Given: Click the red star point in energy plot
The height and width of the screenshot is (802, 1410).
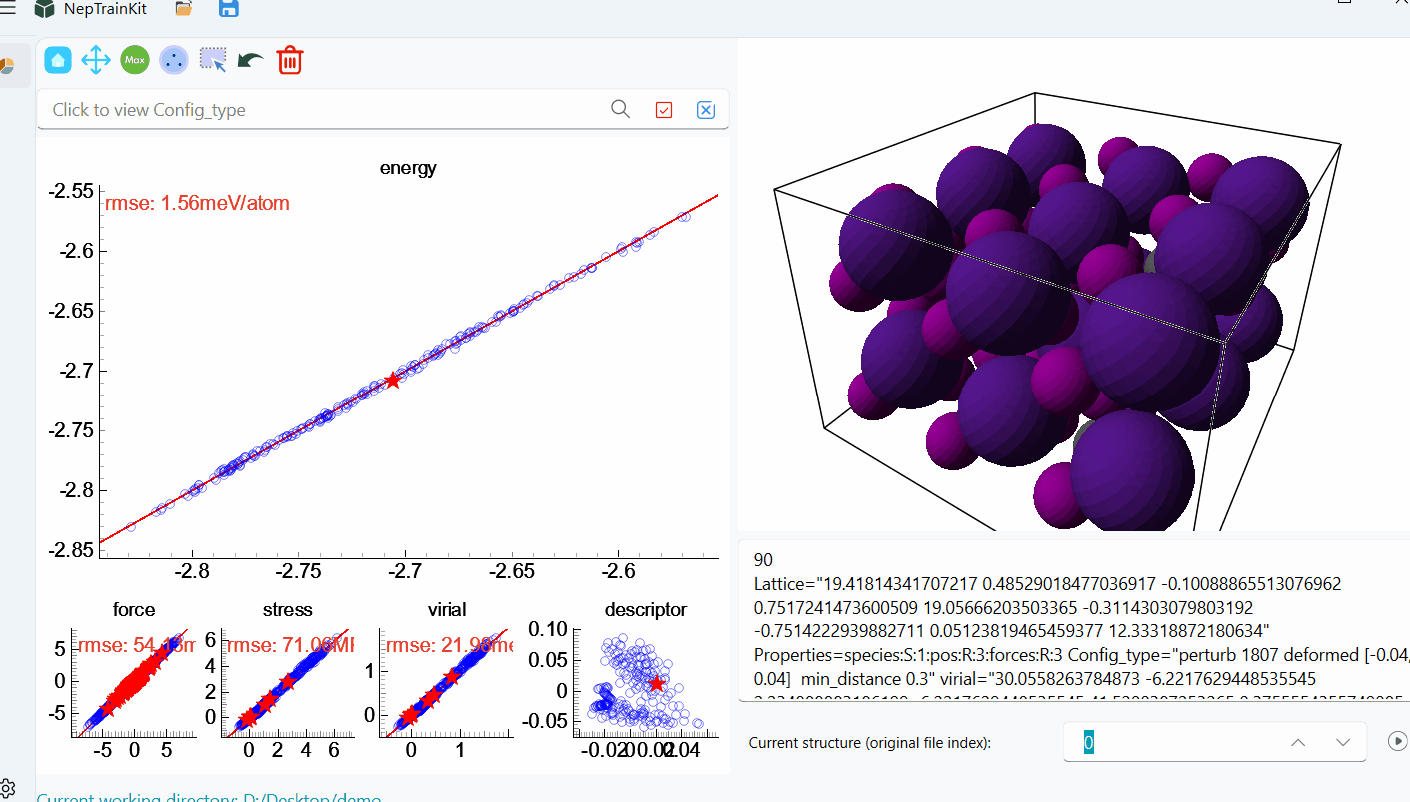Looking at the screenshot, I should [393, 380].
